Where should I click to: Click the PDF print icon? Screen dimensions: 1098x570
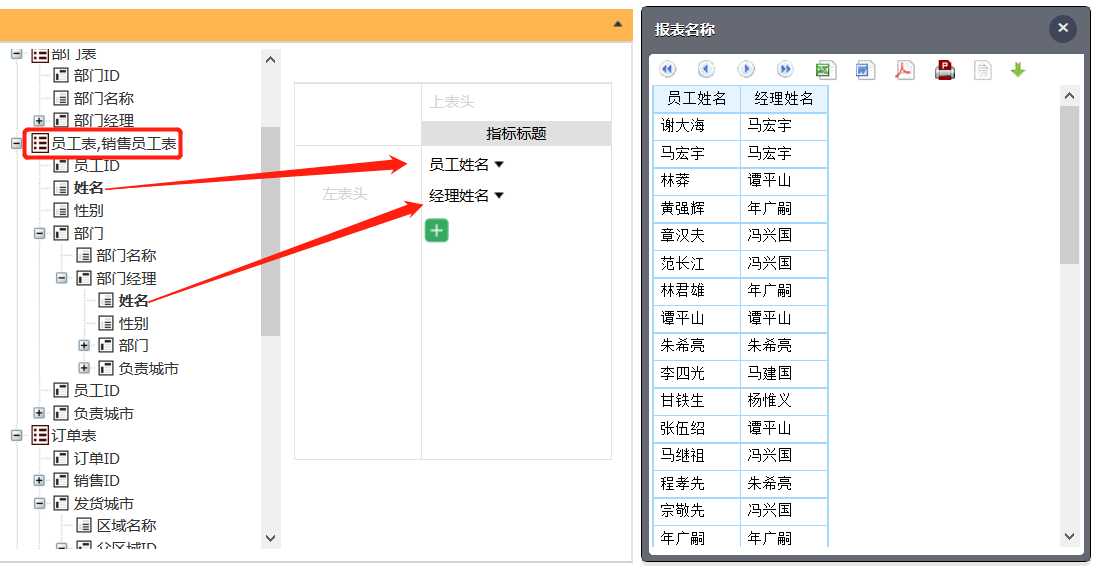pyautogui.click(x=944, y=70)
